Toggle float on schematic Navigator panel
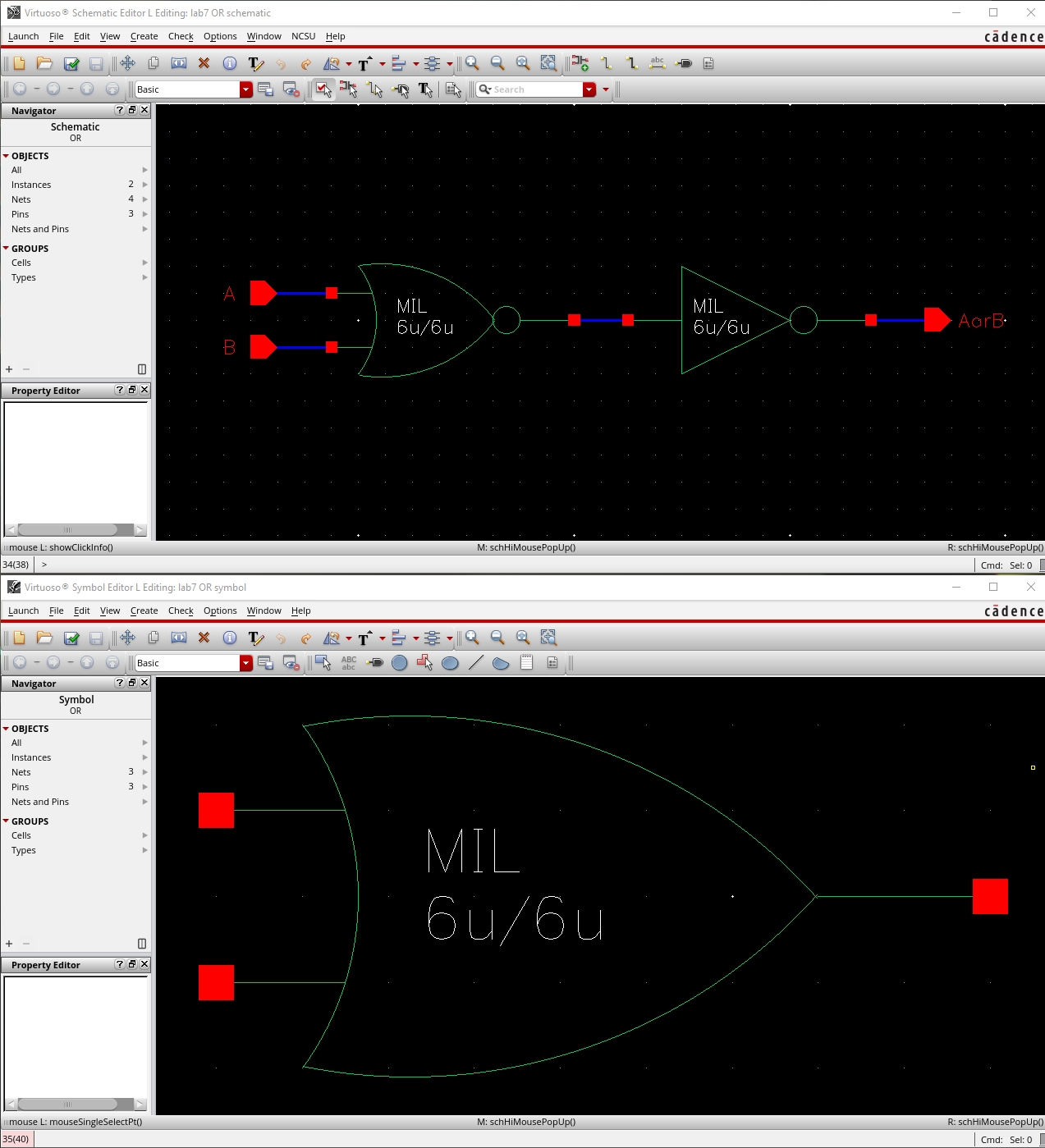 [132, 110]
